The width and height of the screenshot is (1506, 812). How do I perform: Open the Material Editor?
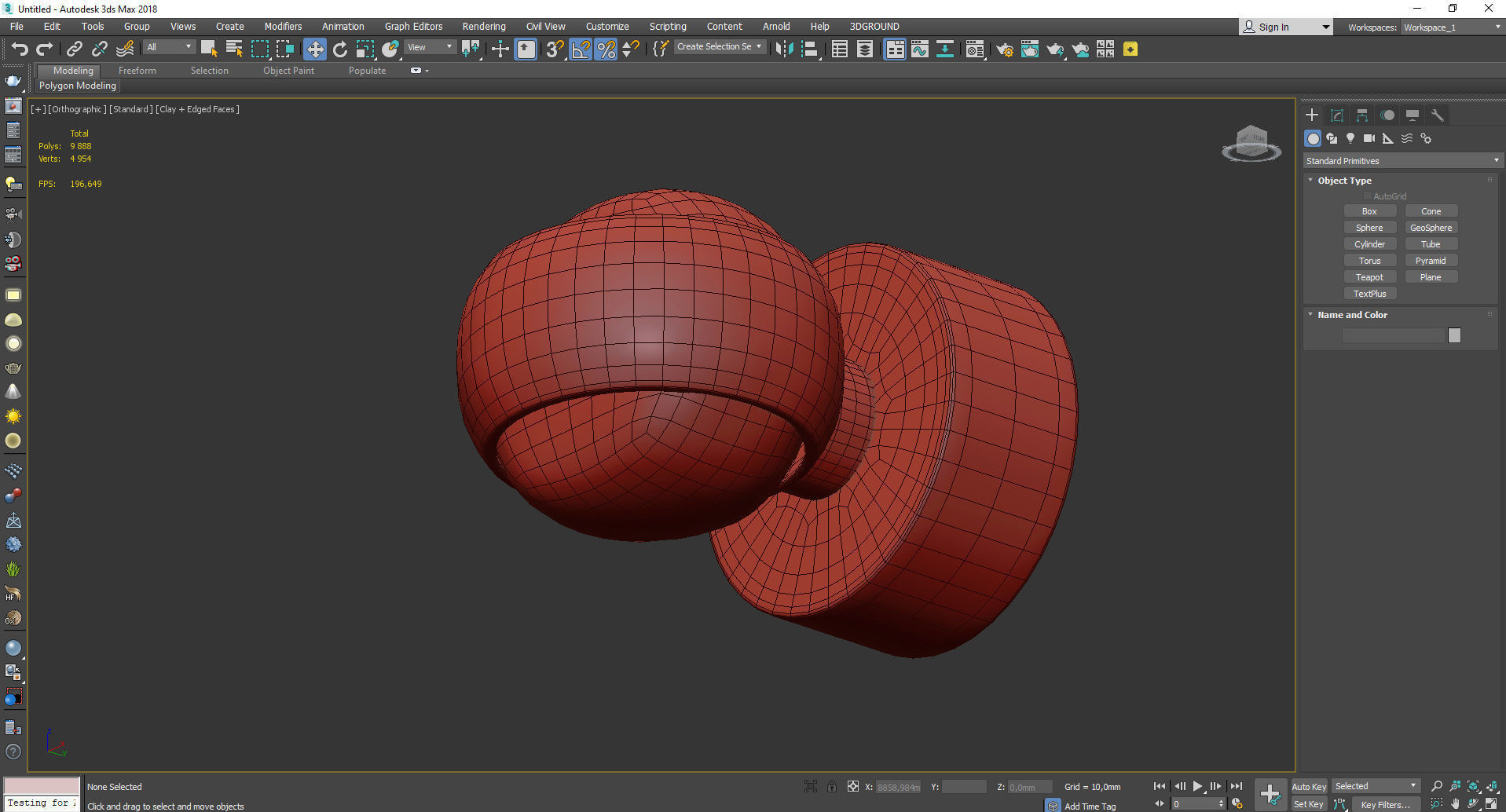(975, 49)
